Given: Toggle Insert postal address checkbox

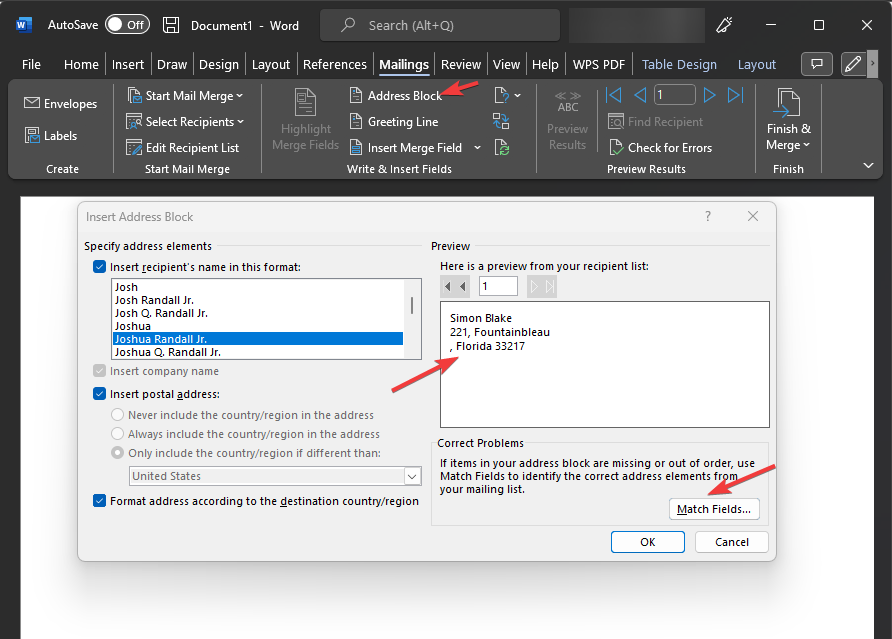Looking at the screenshot, I should pos(100,394).
